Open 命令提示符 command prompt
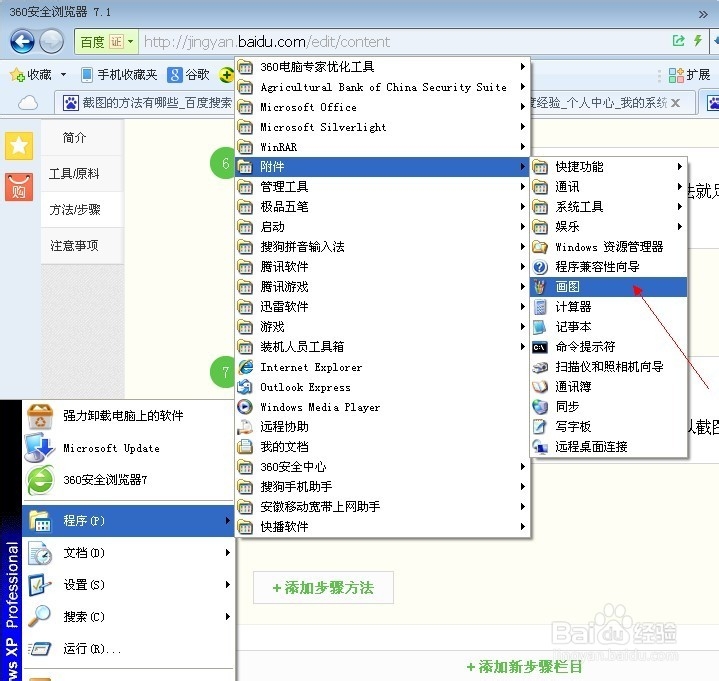This screenshot has height=681, width=719. (x=608, y=347)
